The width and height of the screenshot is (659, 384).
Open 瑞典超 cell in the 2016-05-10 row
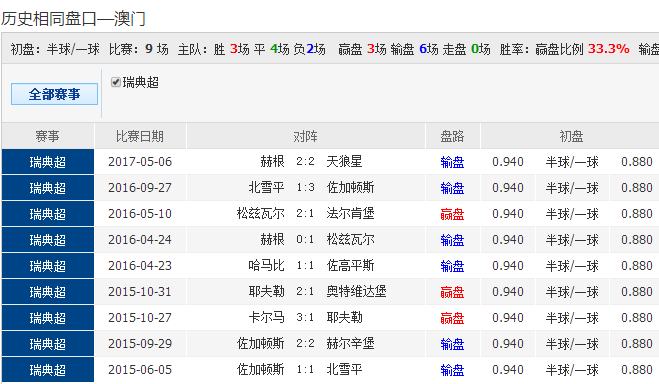point(48,214)
